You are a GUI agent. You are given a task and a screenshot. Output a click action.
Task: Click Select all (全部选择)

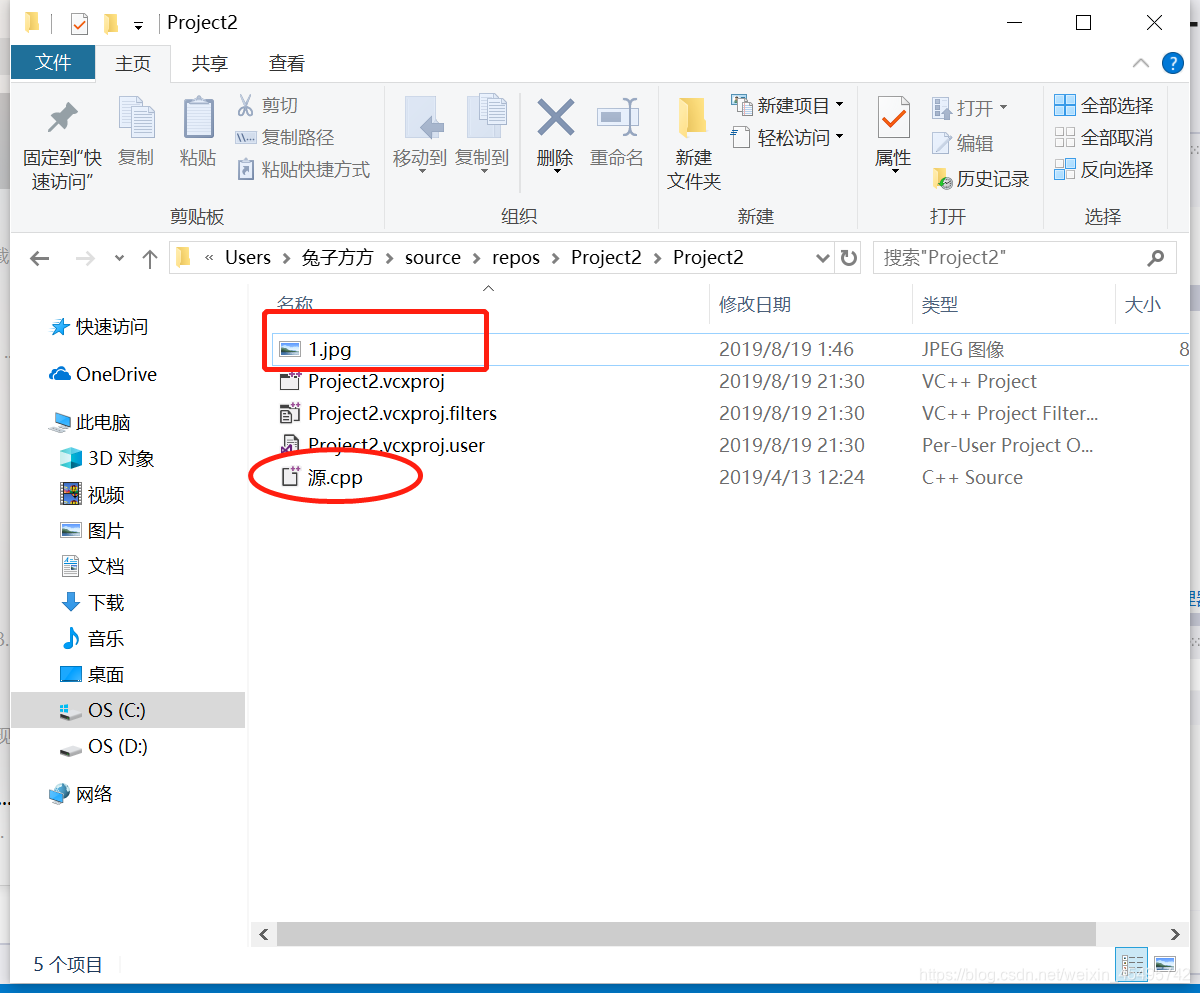click(x=1104, y=105)
